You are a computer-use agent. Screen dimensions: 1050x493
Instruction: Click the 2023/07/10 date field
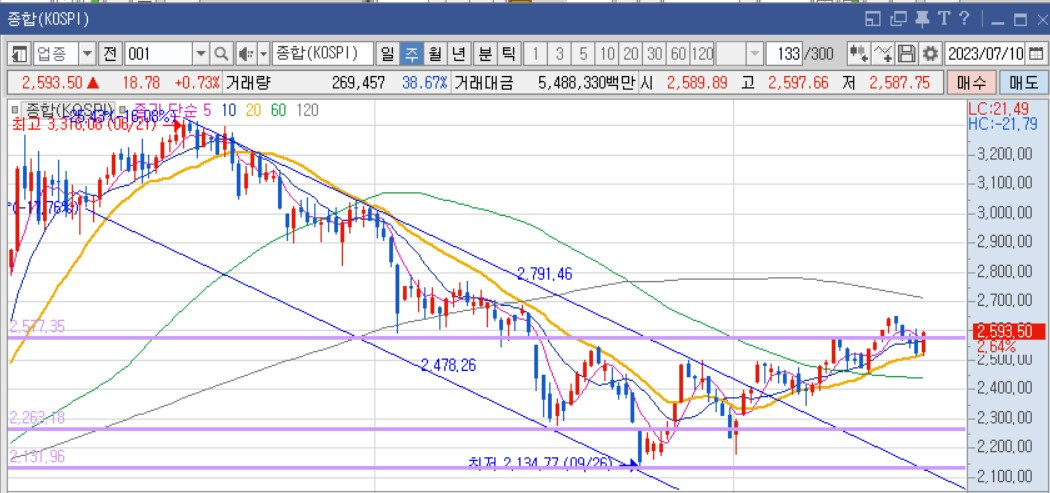984,54
